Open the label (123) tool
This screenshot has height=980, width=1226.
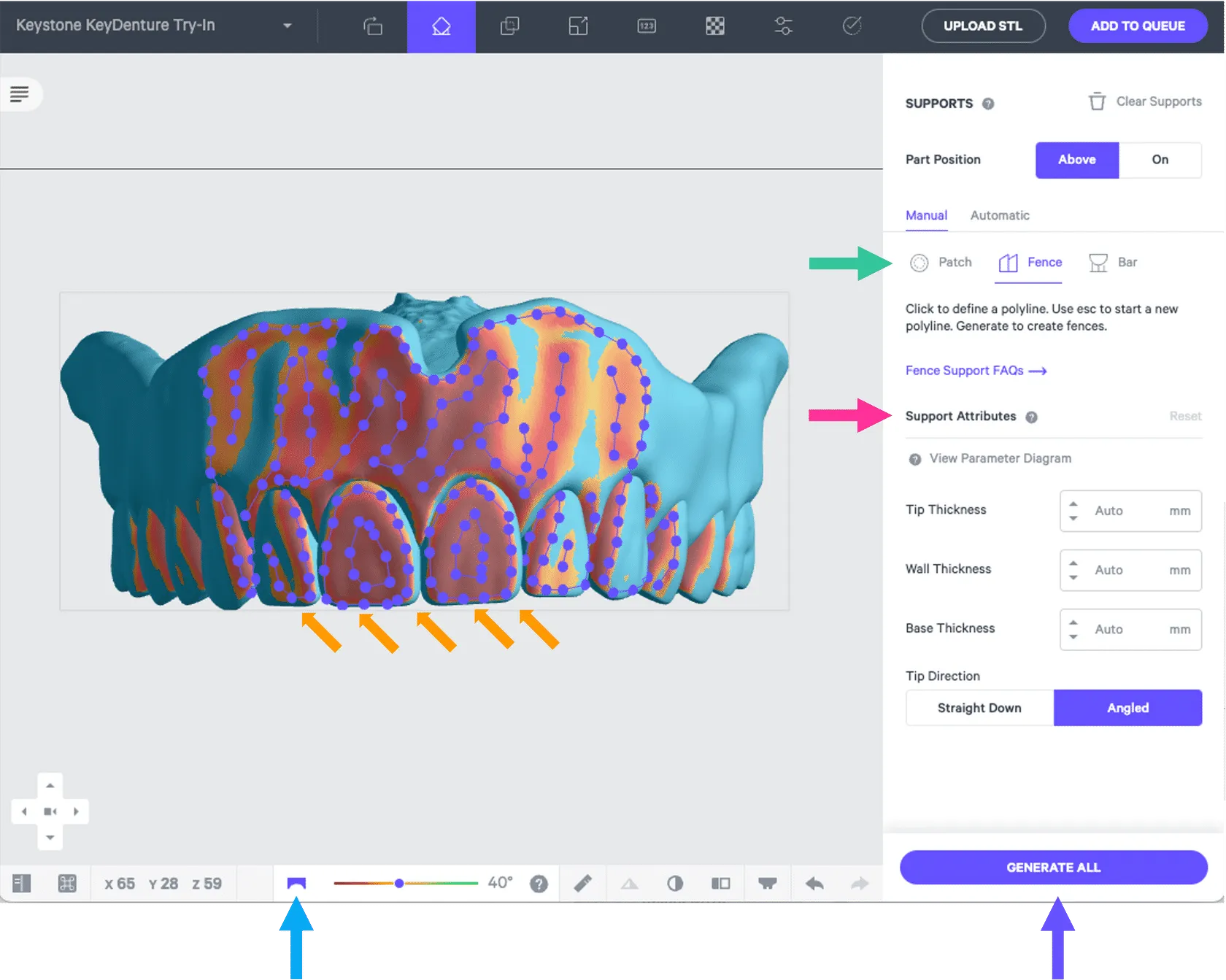point(647,26)
